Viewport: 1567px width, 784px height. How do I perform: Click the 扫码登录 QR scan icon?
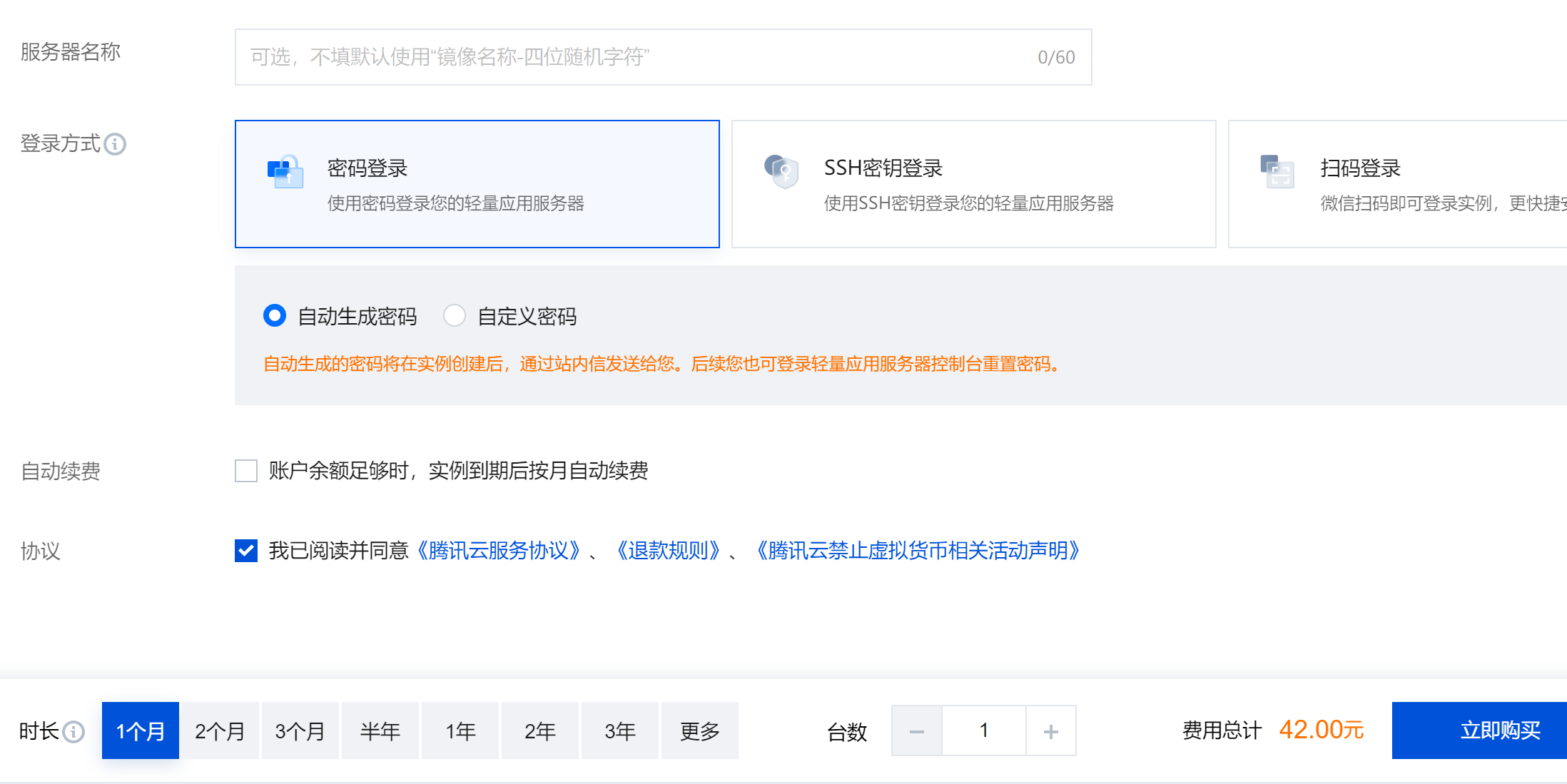1277,172
